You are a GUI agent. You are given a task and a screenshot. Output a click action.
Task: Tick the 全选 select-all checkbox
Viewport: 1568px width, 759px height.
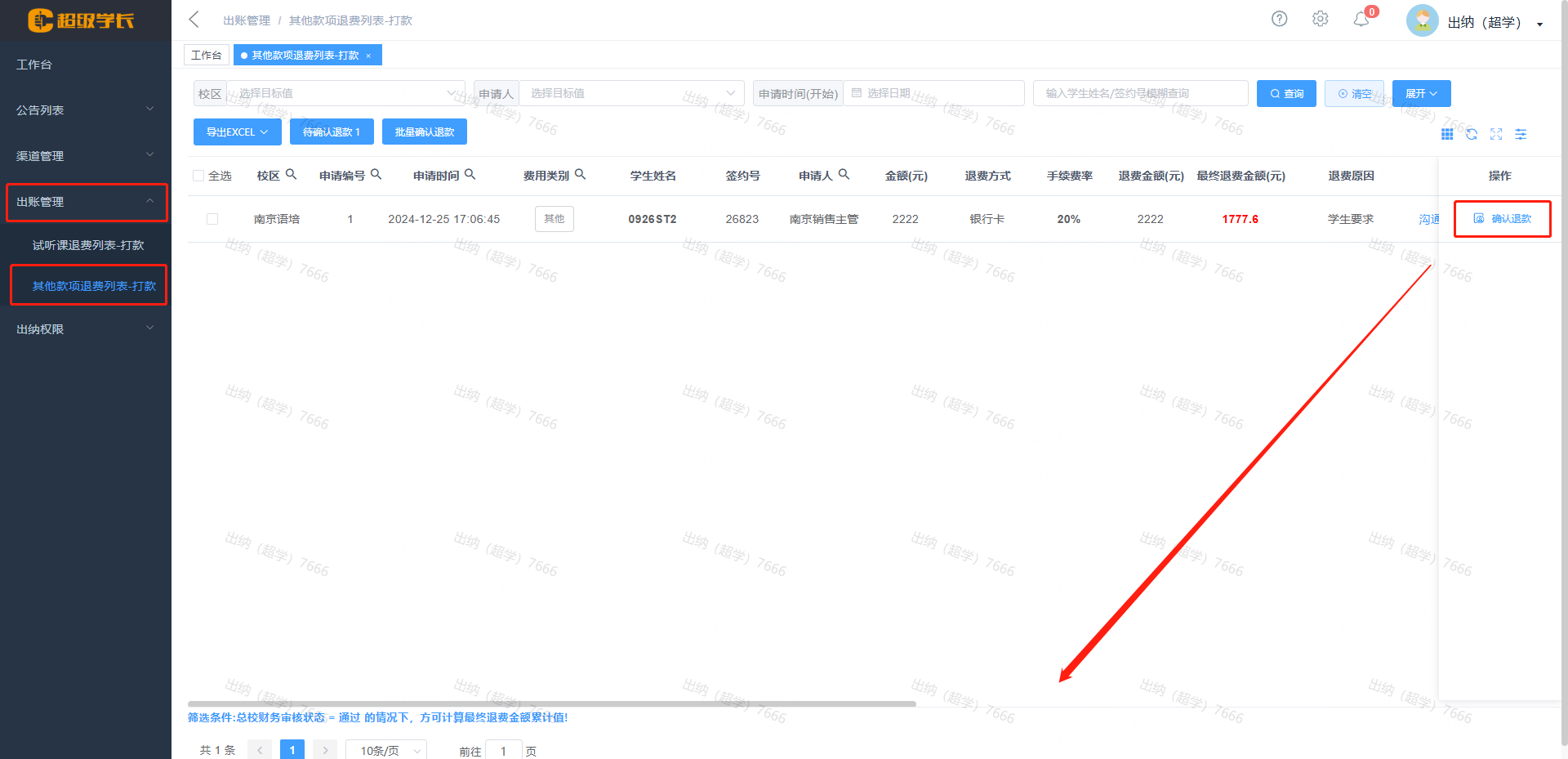point(198,176)
